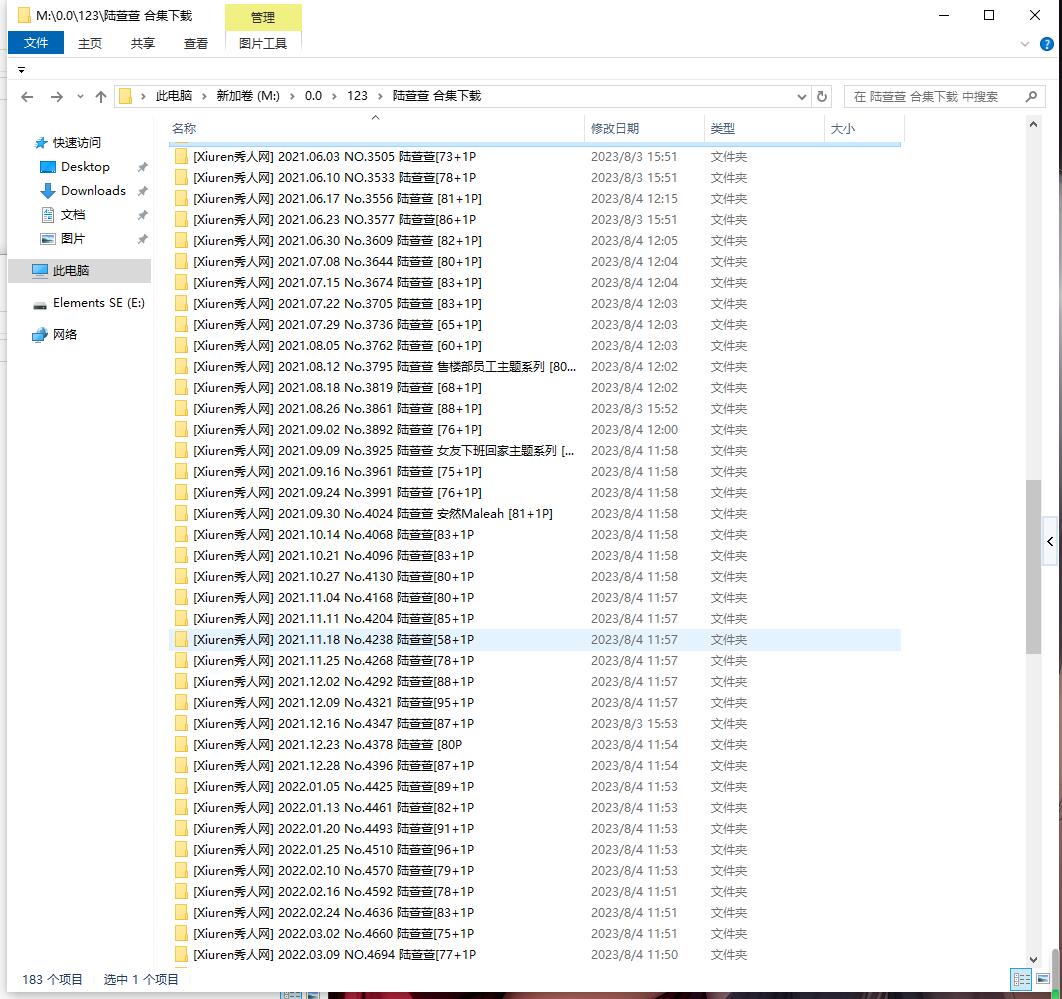The height and width of the screenshot is (999, 1062).
Task: Select the 管理 contextual tab
Action: (263, 18)
